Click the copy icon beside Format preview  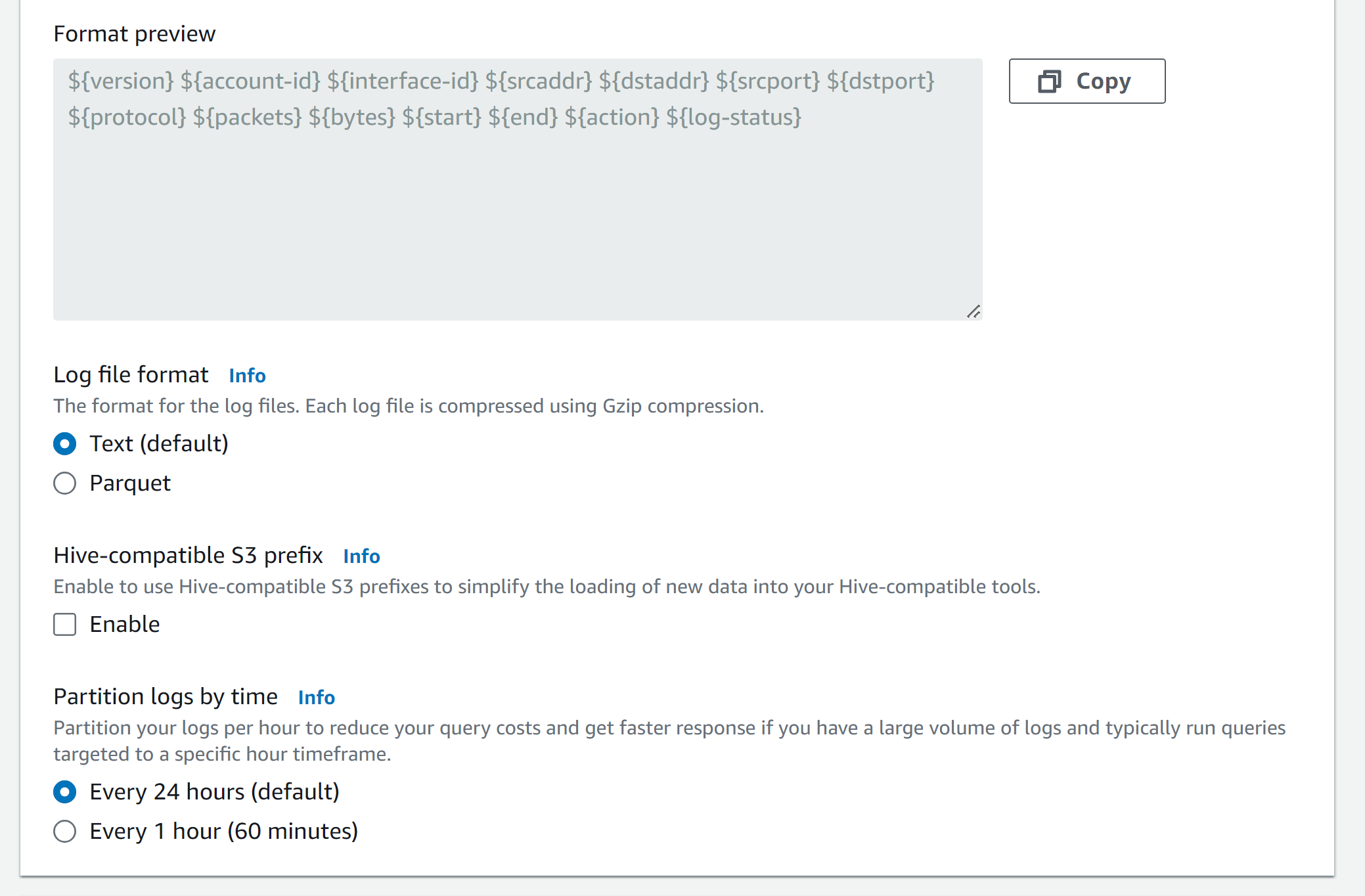1049,81
